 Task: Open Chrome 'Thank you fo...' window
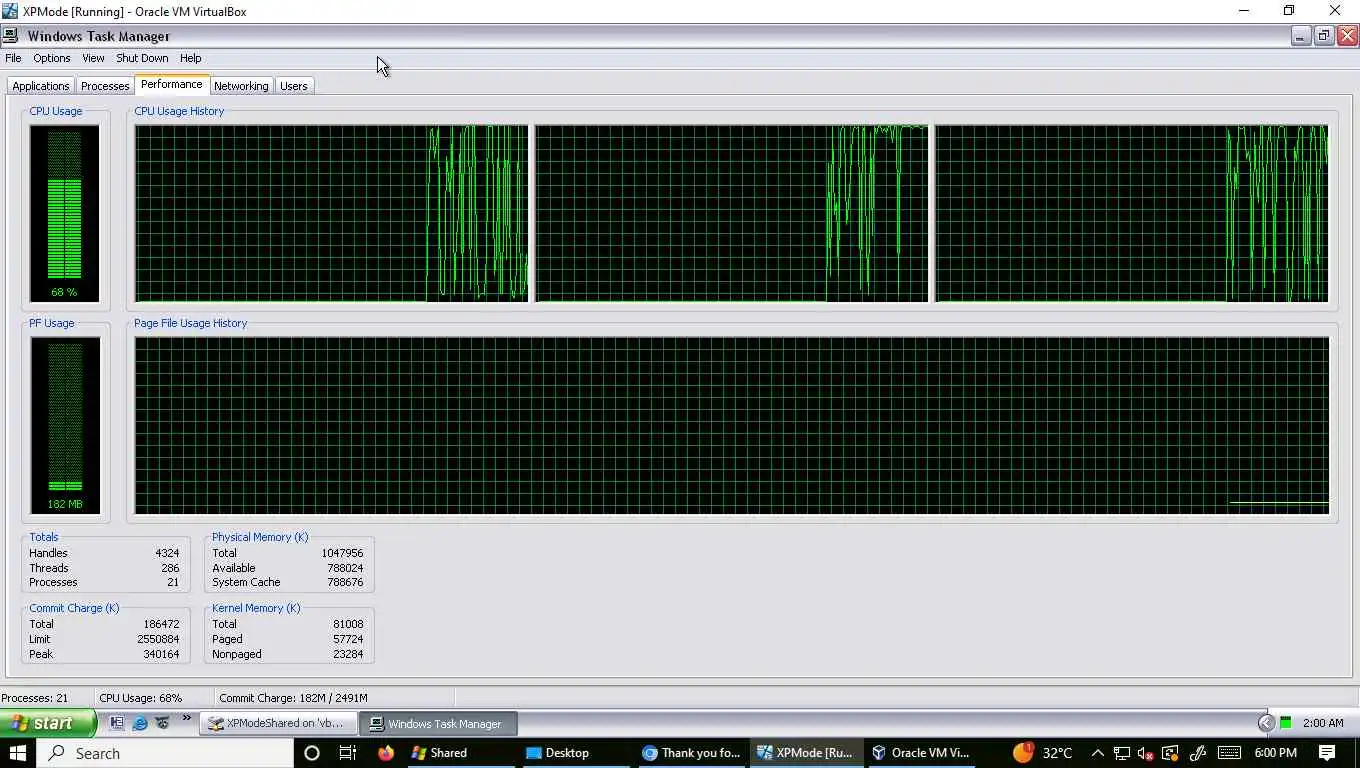[x=692, y=753]
